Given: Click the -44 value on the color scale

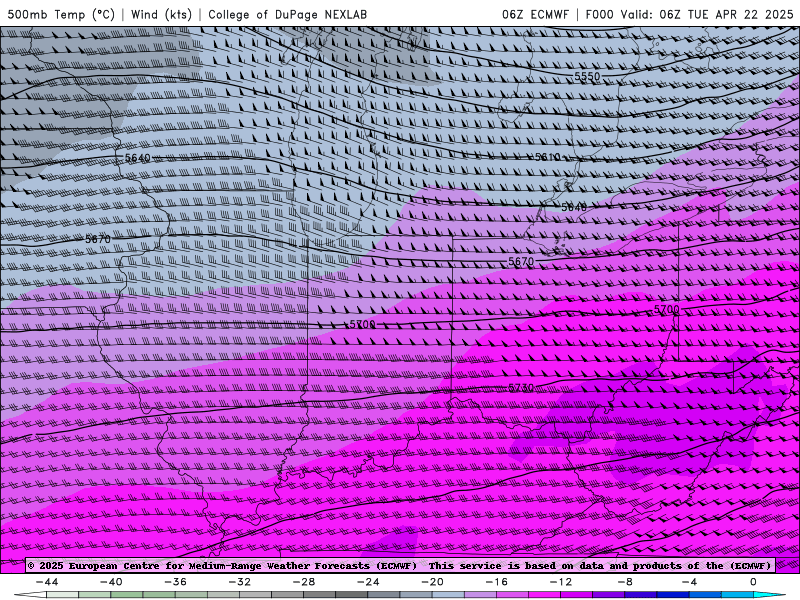Looking at the screenshot, I should click(47, 582).
